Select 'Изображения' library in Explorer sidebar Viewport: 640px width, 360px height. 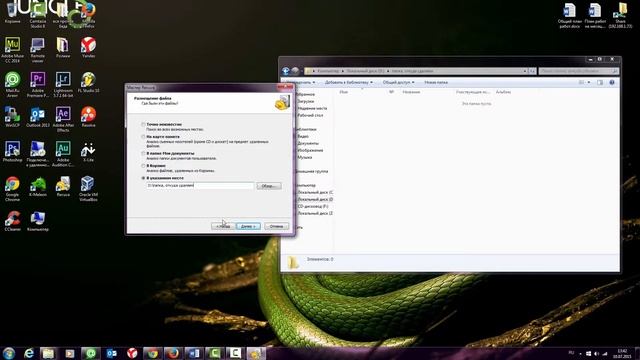[x=310, y=151]
